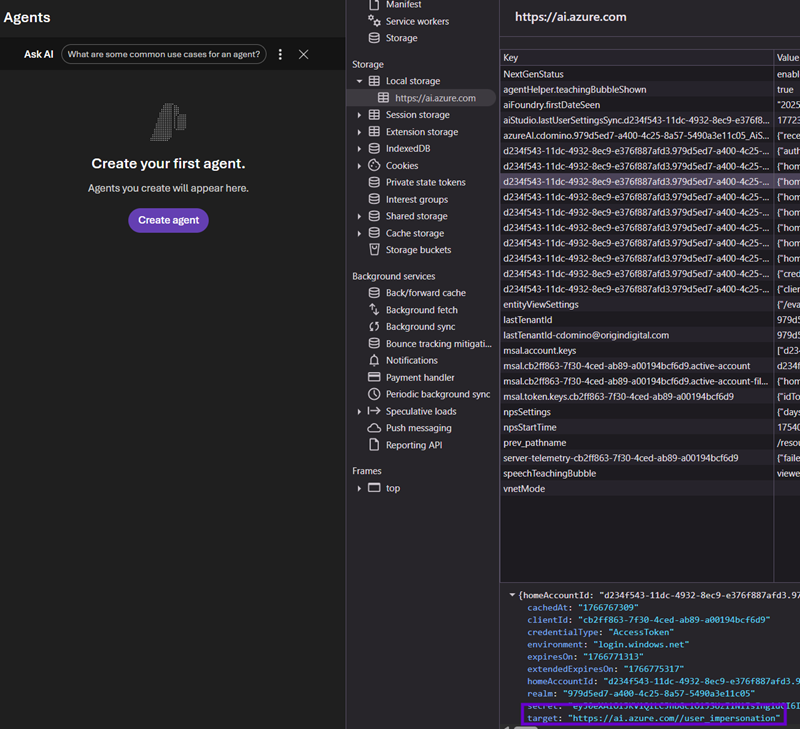800x729 pixels.
Task: Select the speechTeachingBubble row
Action: point(650,473)
